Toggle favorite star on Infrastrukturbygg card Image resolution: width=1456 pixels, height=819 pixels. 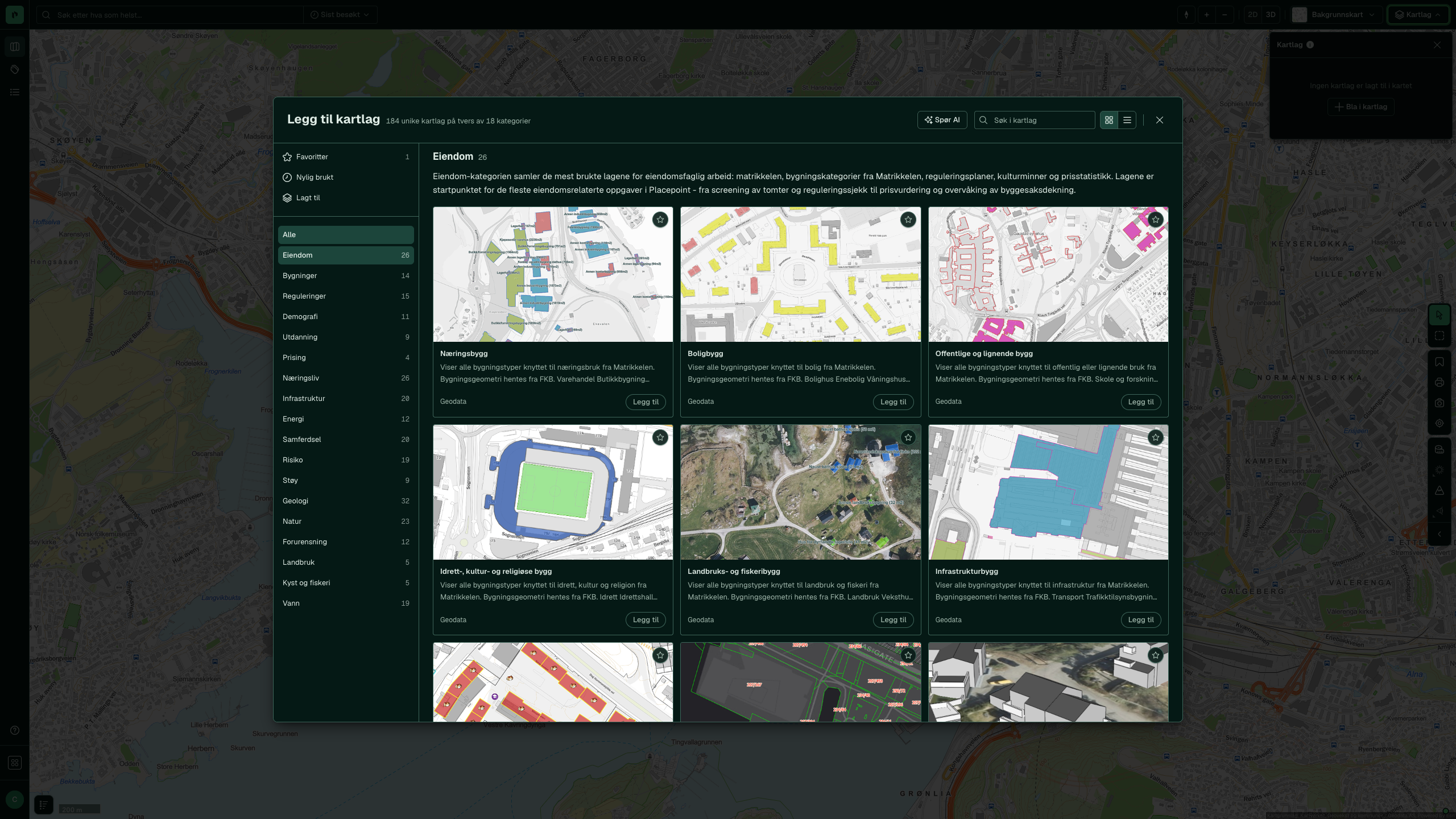pos(1155,437)
